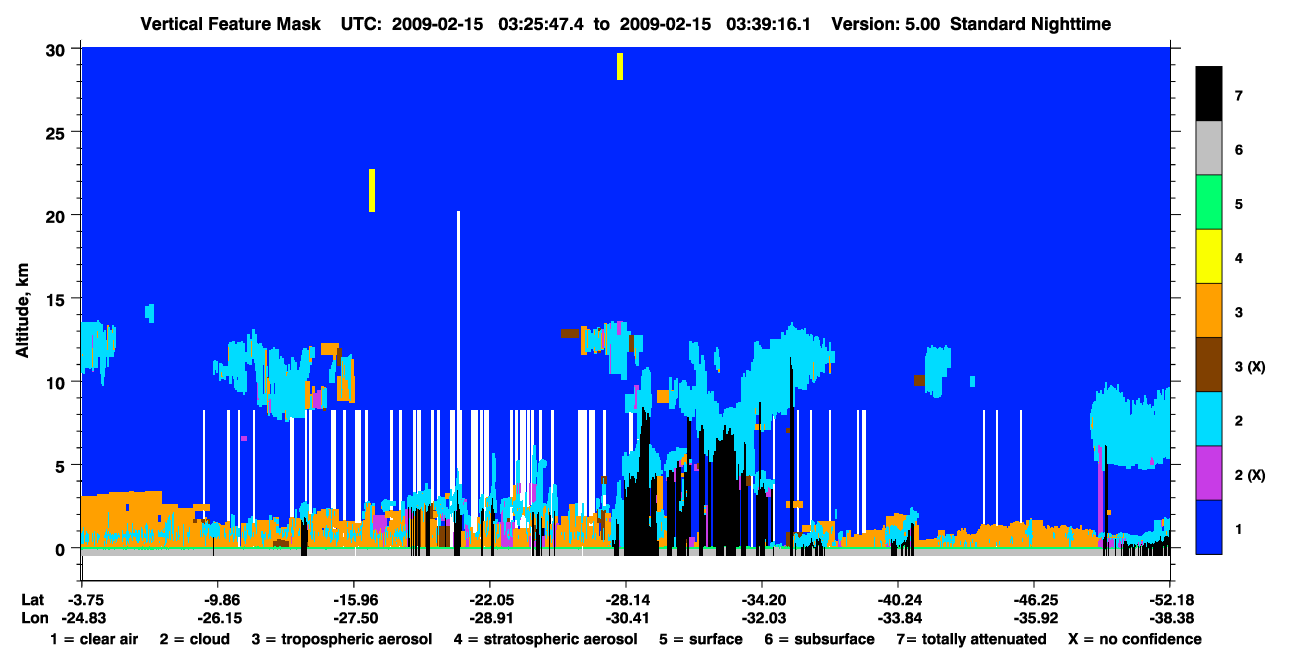Click the longitude value -26.15
This screenshot has height=667, width=1300.
217,618
